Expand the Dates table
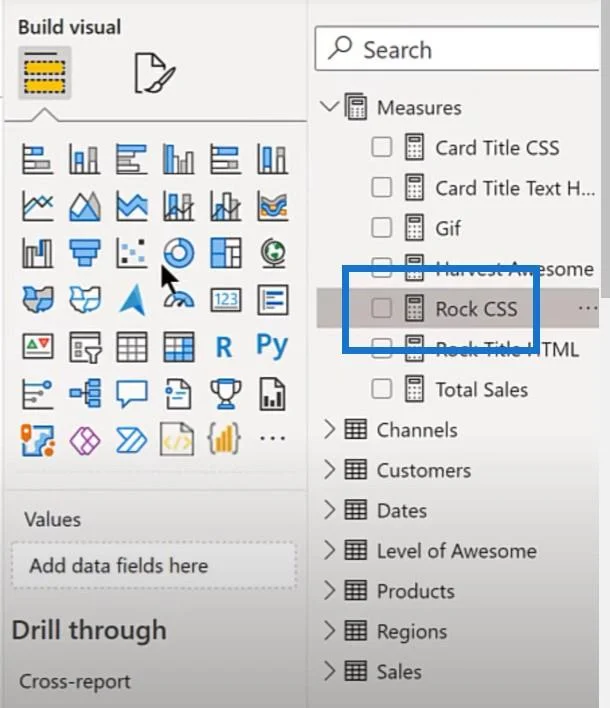The height and width of the screenshot is (708, 610). [330, 510]
